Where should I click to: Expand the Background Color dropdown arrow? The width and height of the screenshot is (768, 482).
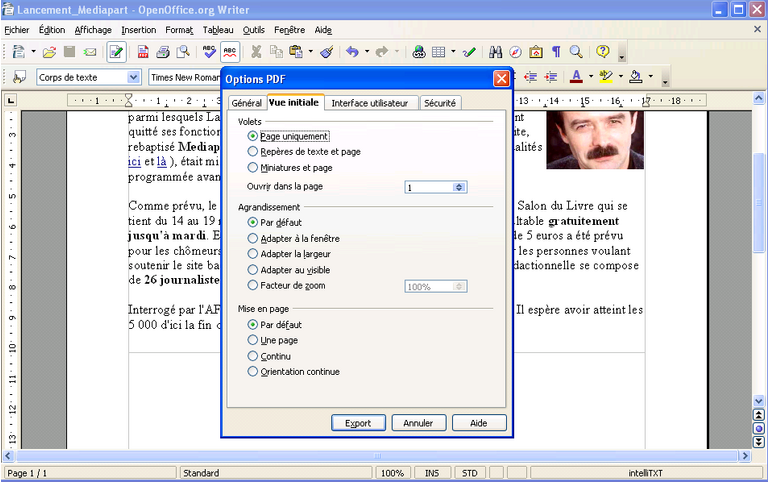(651, 76)
